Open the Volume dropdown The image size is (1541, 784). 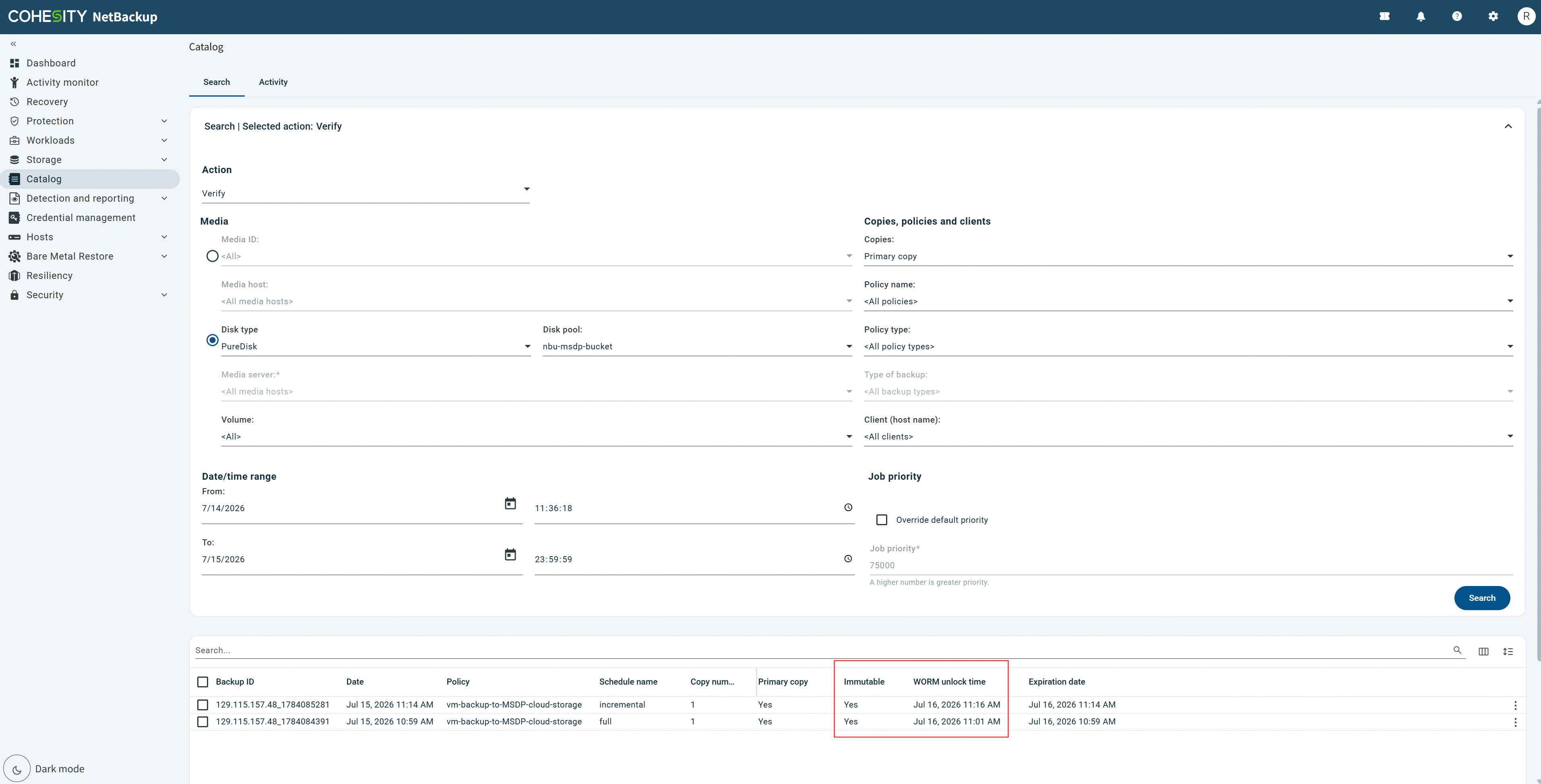point(537,437)
